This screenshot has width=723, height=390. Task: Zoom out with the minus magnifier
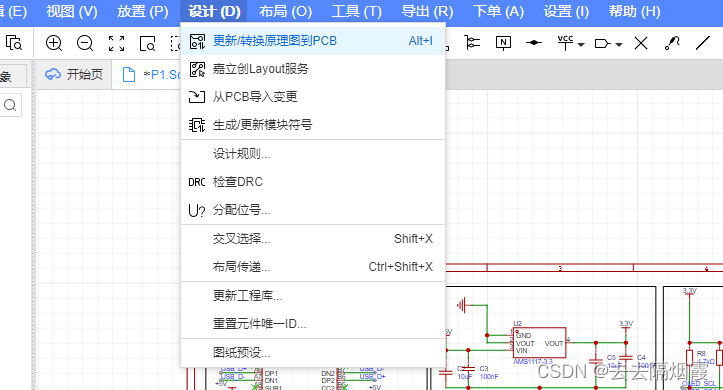pyautogui.click(x=85, y=43)
